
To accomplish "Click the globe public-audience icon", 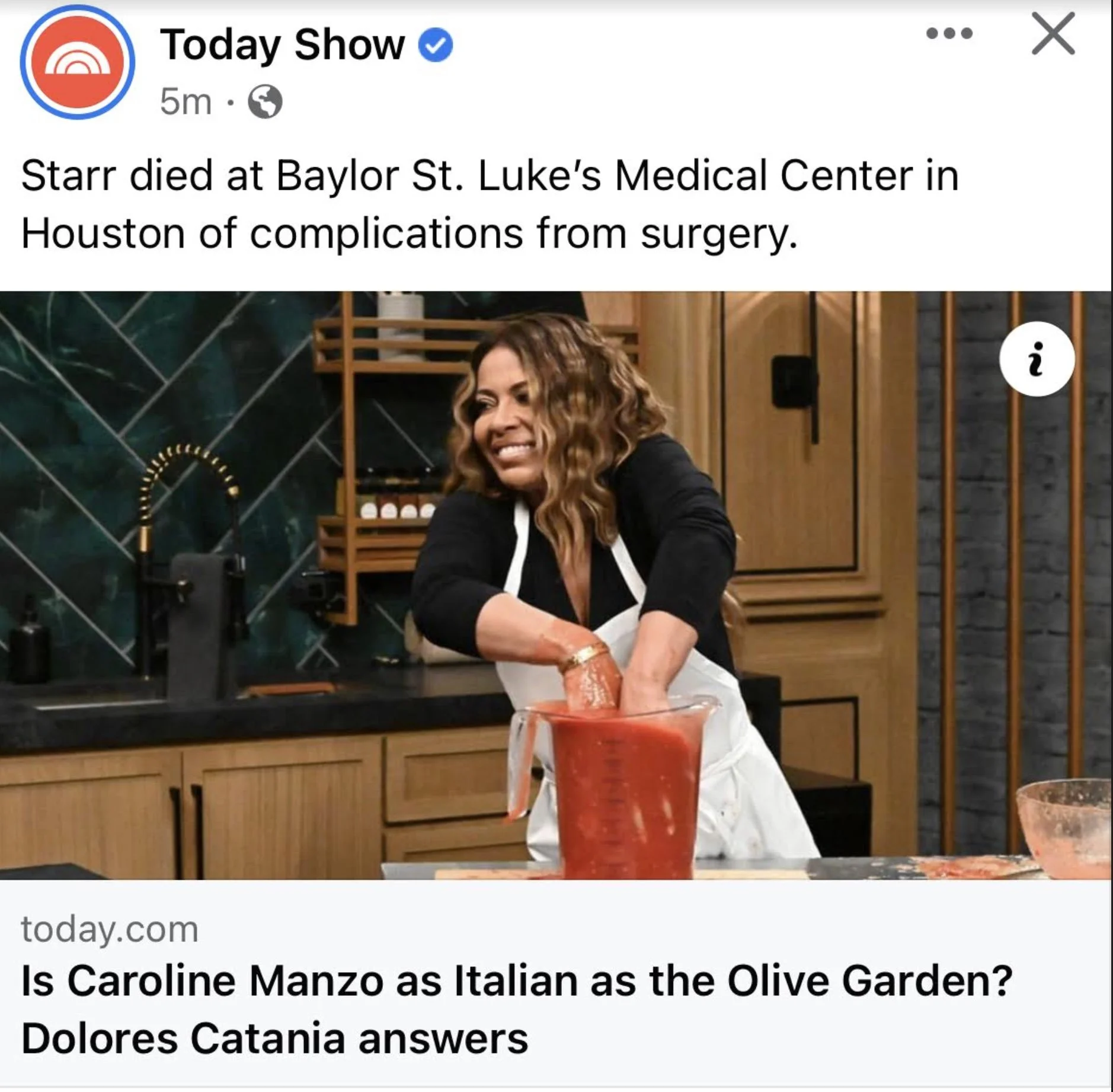I will [264, 102].
